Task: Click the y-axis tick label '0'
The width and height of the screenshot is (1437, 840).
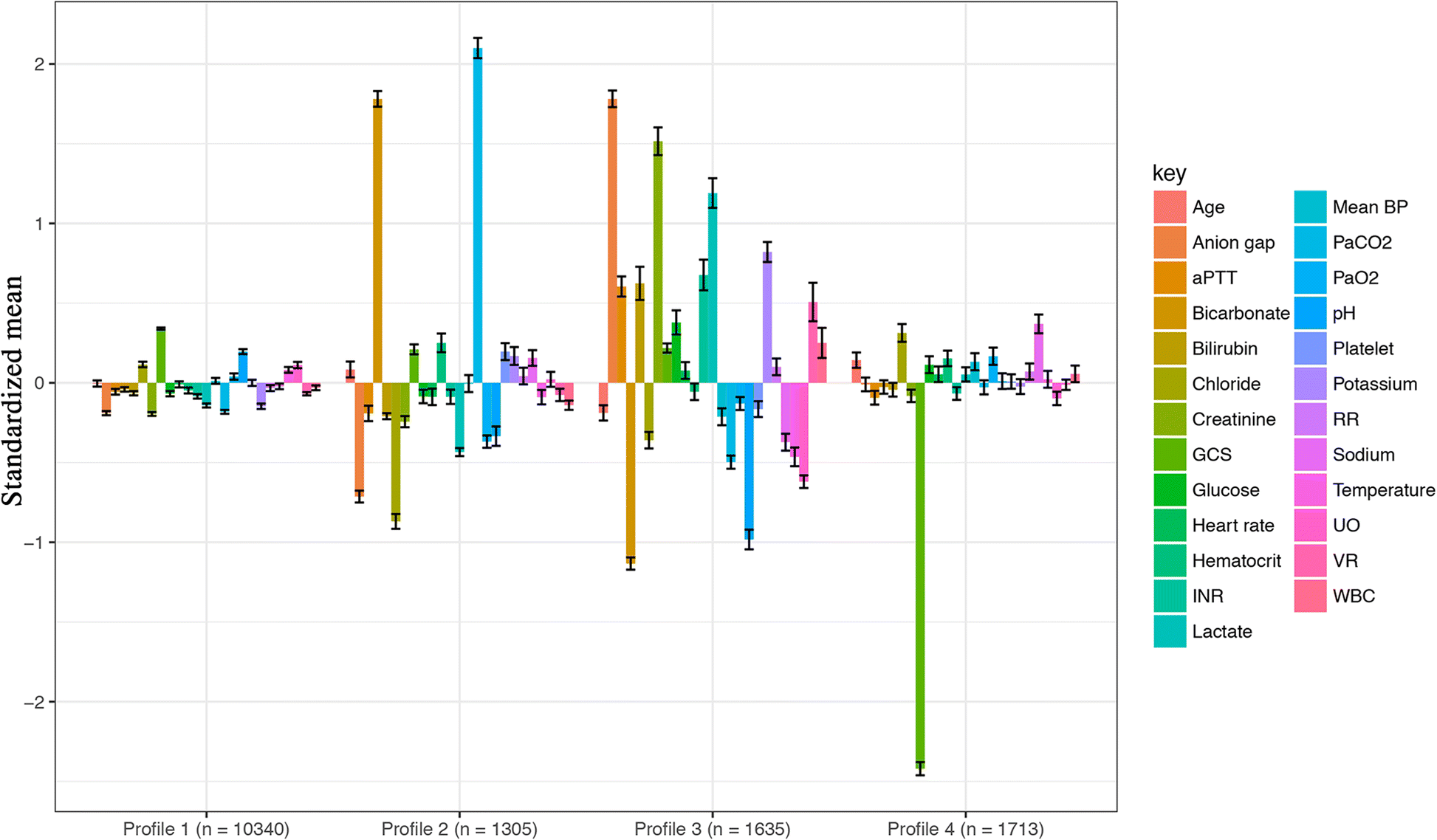Action: pos(40,383)
